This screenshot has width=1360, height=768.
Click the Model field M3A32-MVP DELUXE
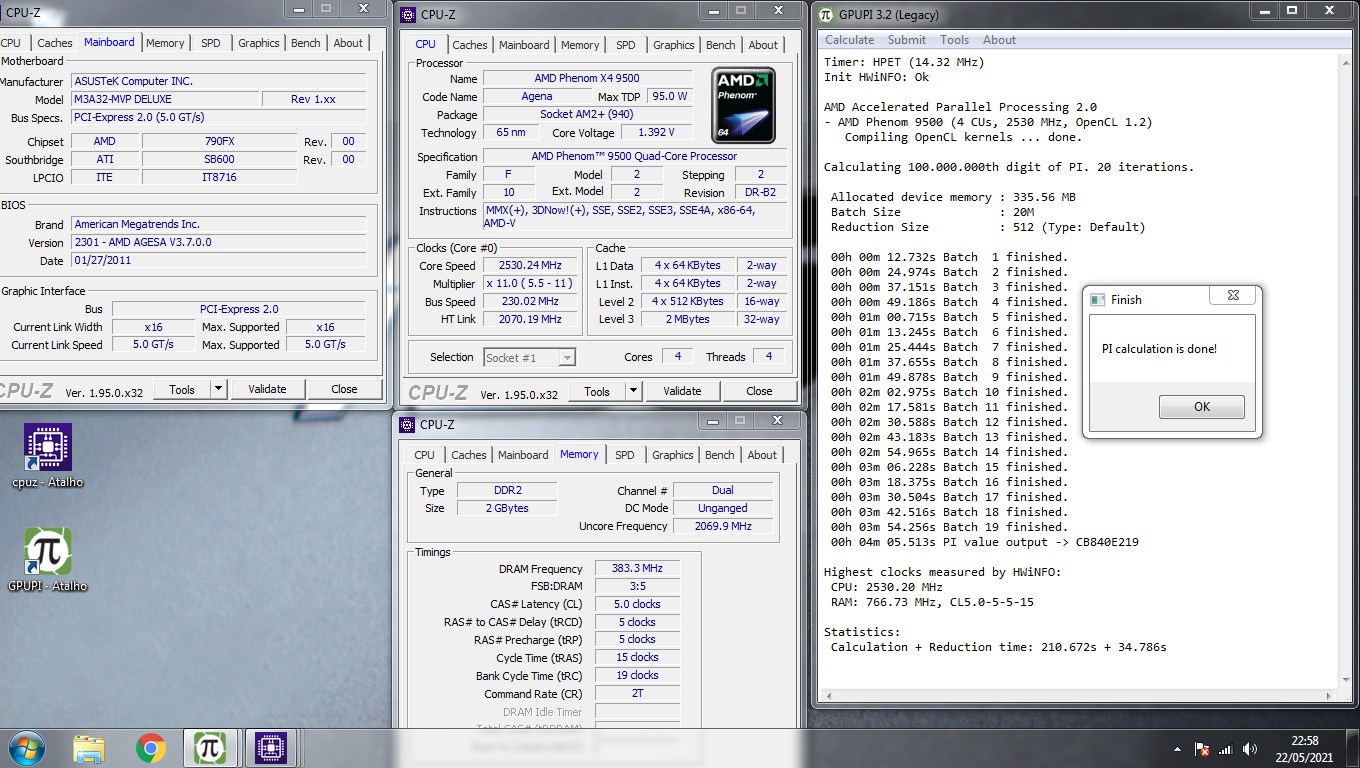click(x=165, y=99)
